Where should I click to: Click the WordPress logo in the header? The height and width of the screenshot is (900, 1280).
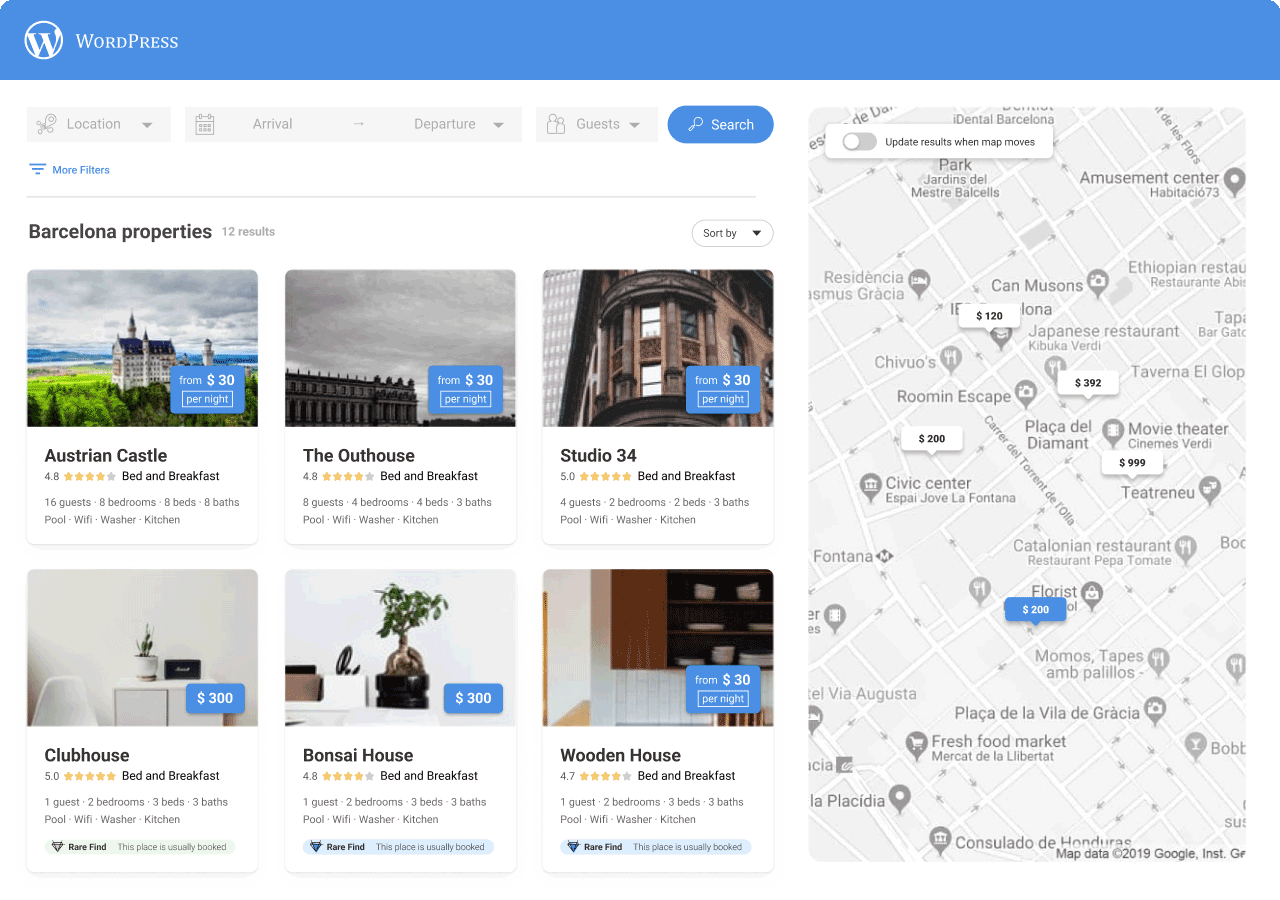point(43,40)
